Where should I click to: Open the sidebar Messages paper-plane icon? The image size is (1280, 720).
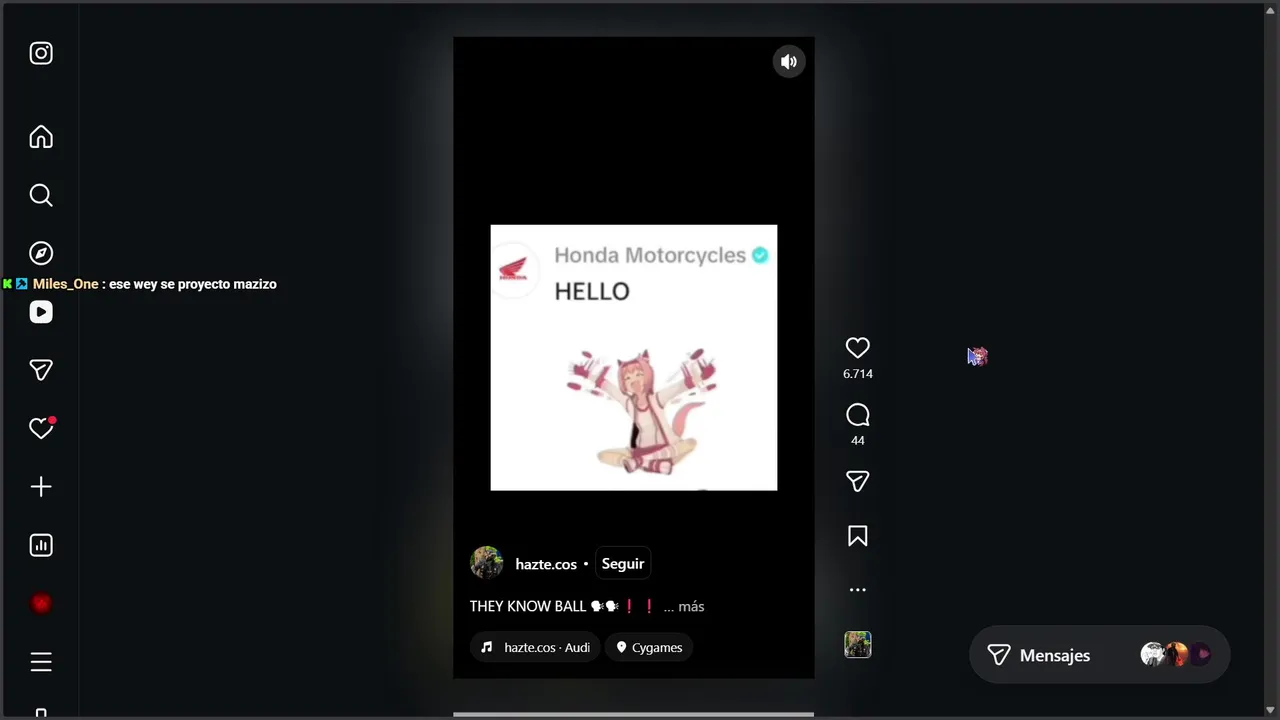[x=41, y=370]
